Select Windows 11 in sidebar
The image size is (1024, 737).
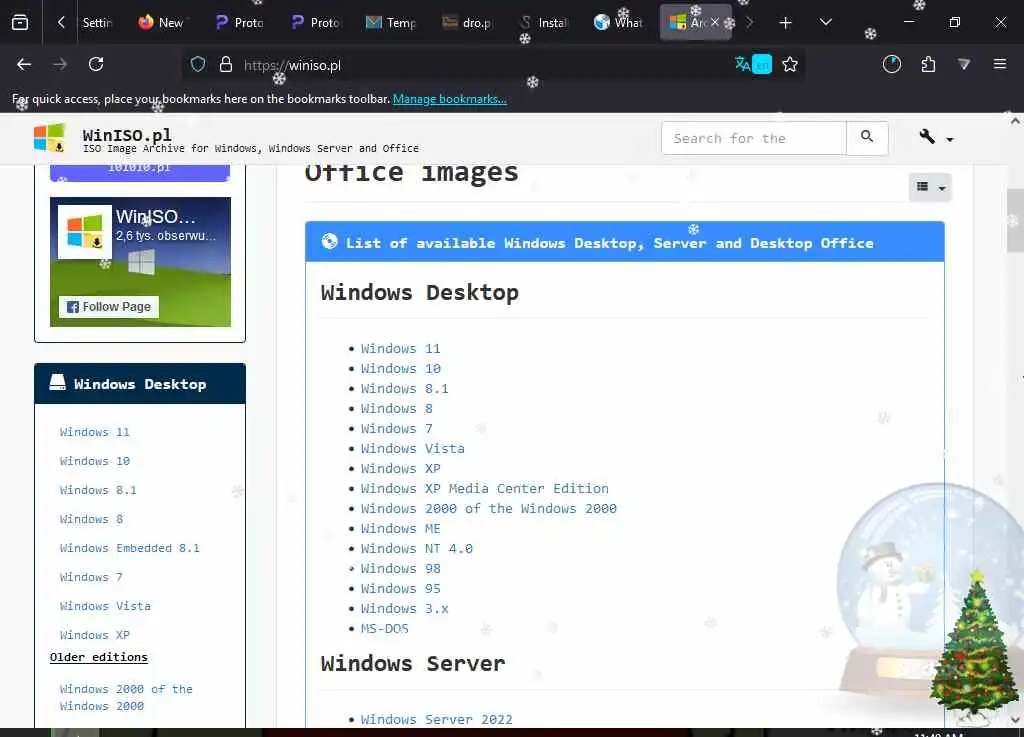tap(95, 432)
